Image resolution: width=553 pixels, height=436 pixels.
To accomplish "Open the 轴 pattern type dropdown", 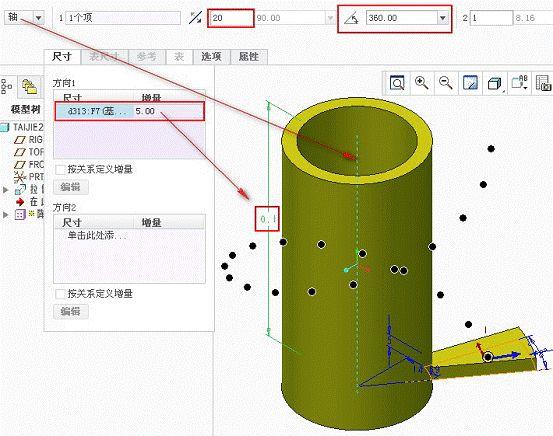I will pyautogui.click(x=38, y=18).
